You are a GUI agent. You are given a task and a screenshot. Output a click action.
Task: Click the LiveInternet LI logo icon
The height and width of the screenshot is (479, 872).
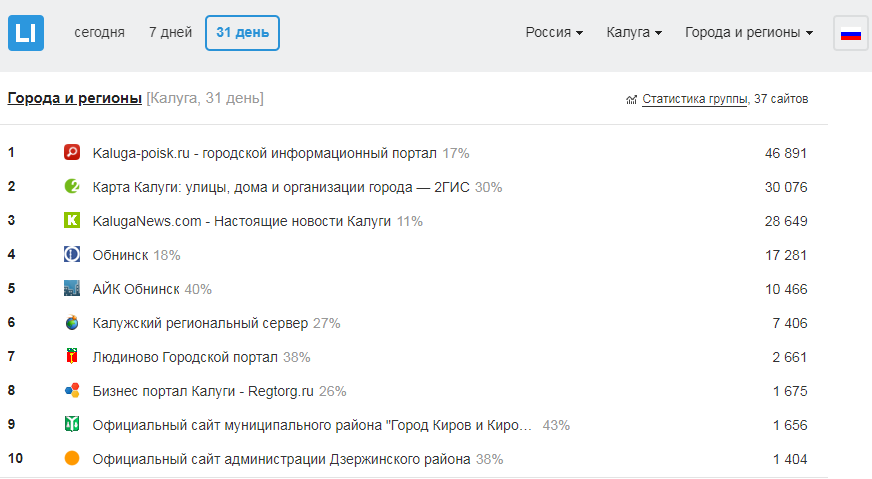(26, 32)
